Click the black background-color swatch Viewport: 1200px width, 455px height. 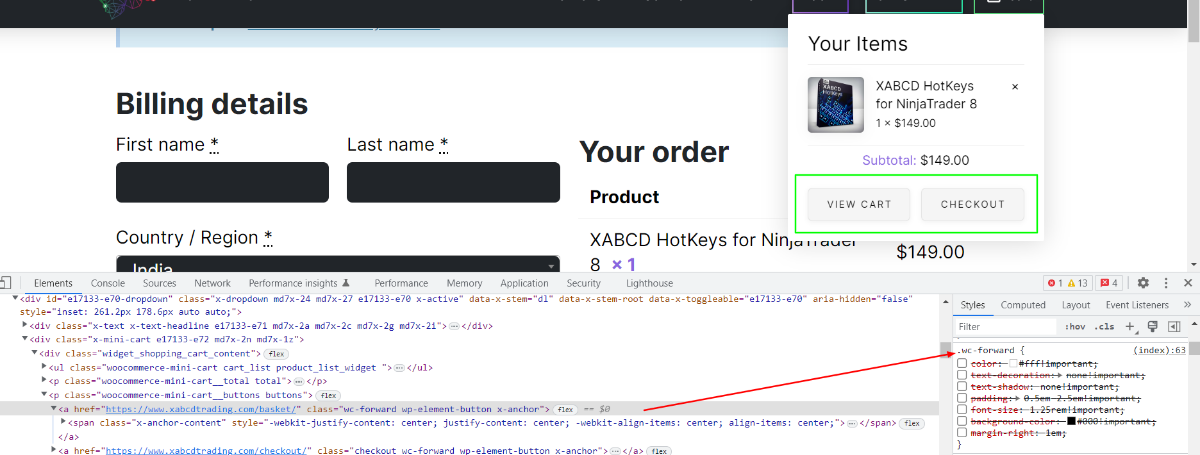tap(1071, 421)
